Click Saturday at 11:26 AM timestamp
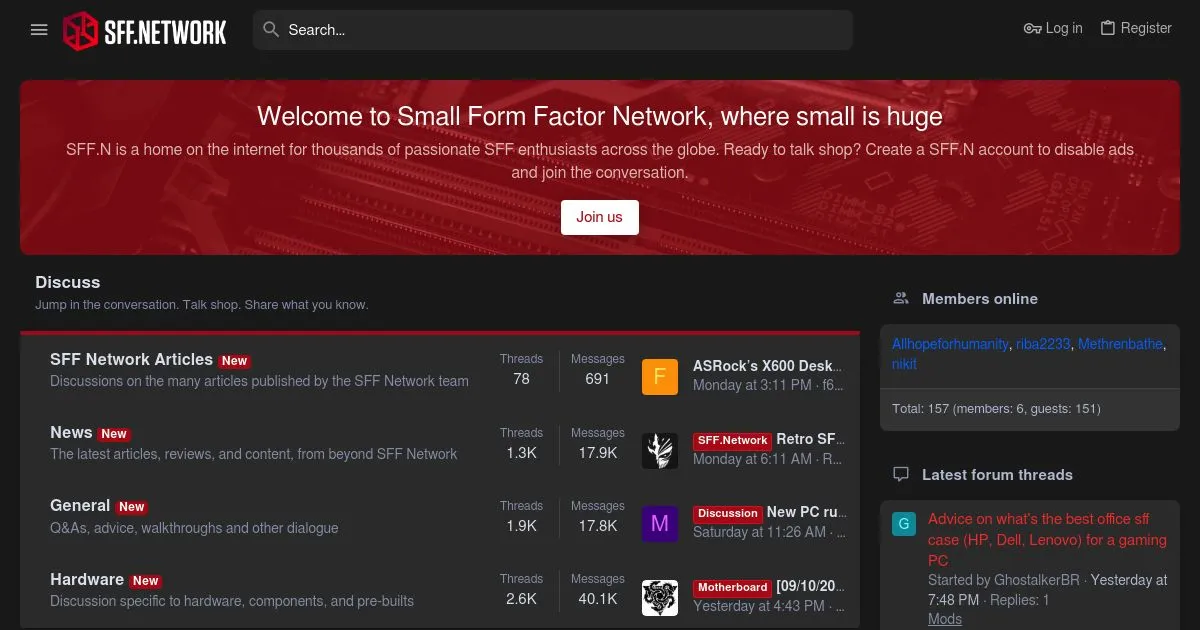Image resolution: width=1200 pixels, height=630 pixels. click(759, 532)
